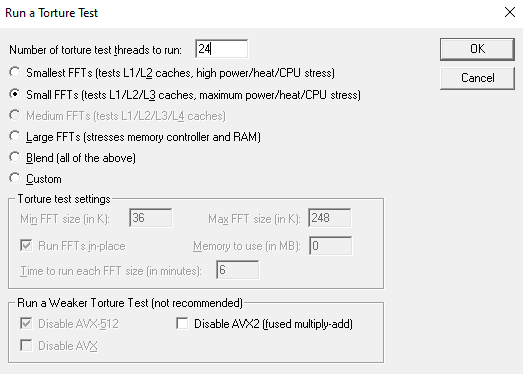Click OK to start the torture test
This screenshot has height=374, width=523.
pyautogui.click(x=477, y=49)
